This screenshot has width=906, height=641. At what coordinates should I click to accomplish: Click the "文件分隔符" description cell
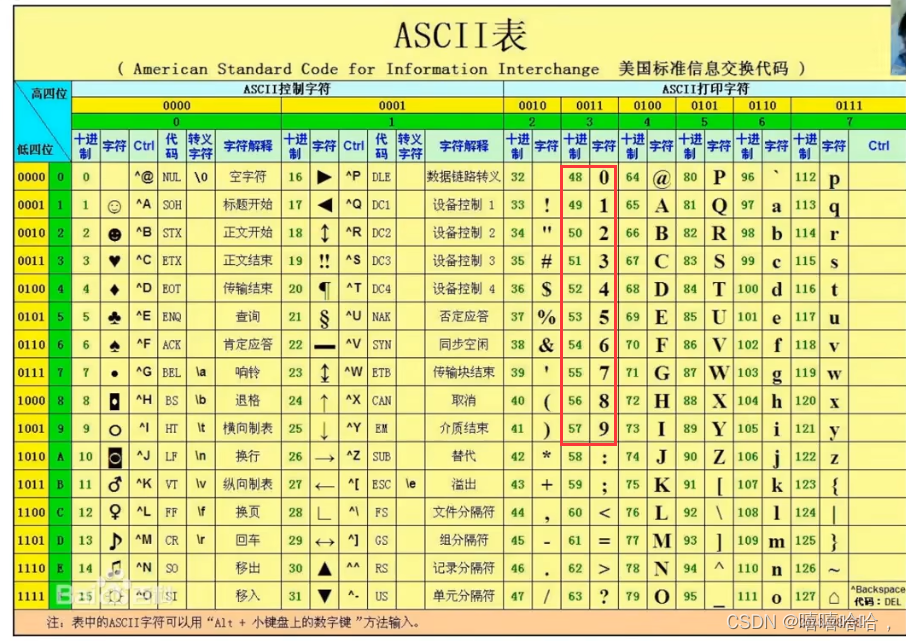(463, 512)
